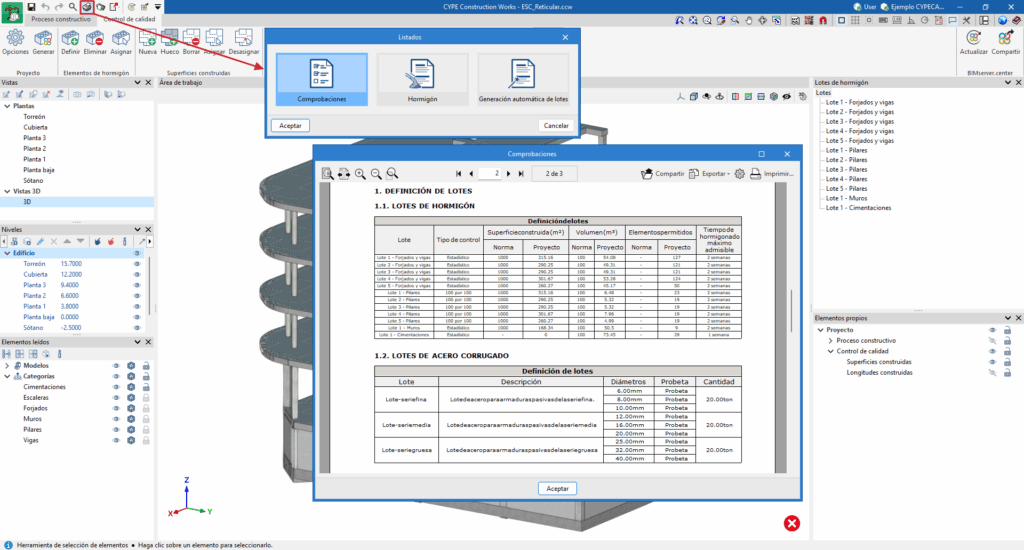Collapse the Edificio node in Niveles
1024x550 pixels.
pyautogui.click(x=7, y=253)
